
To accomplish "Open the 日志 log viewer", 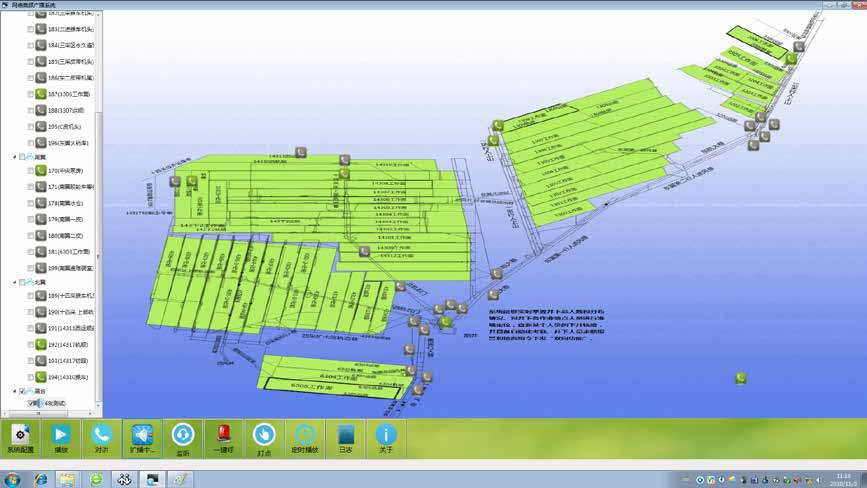I will point(346,439).
